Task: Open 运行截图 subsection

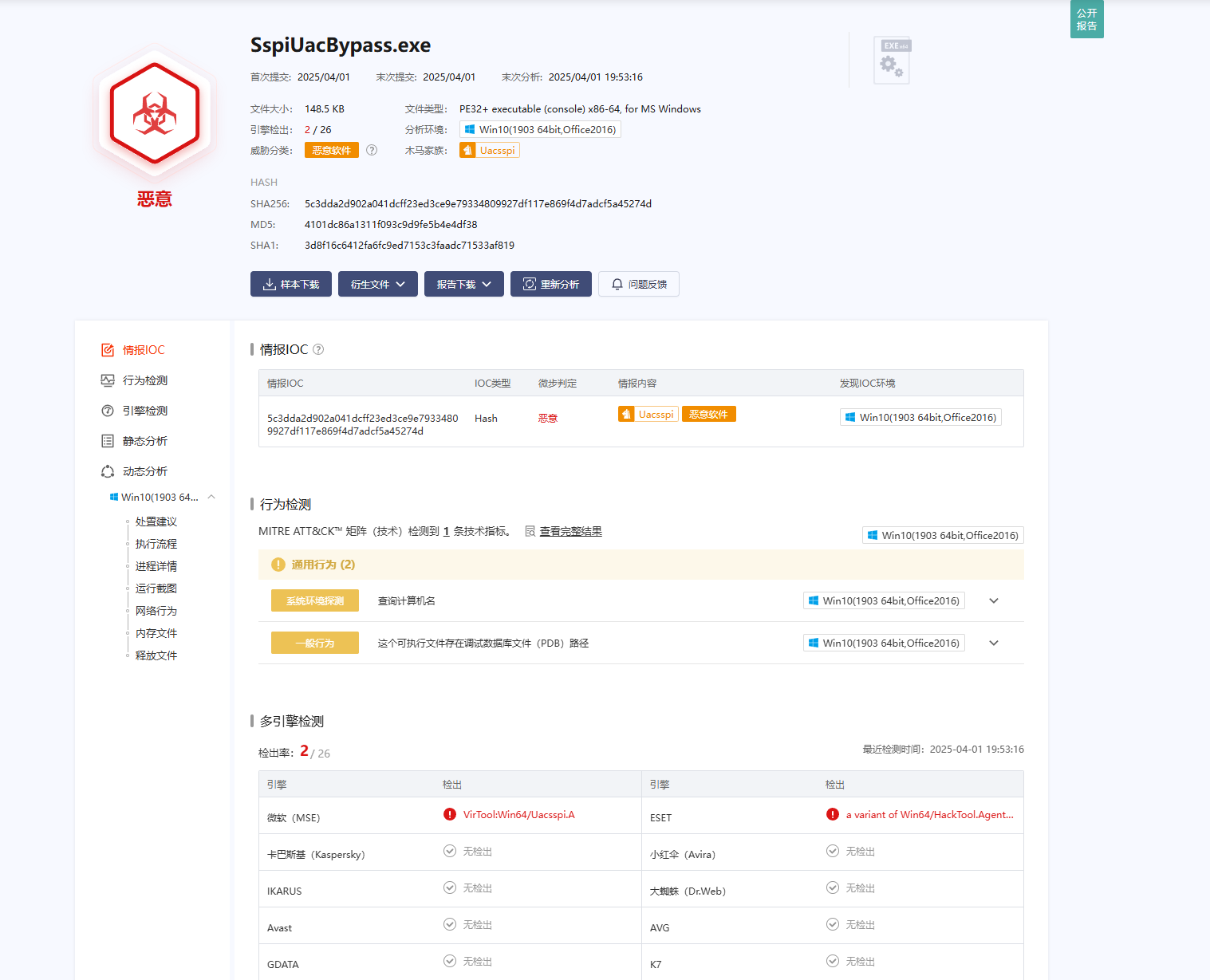Action: (156, 588)
